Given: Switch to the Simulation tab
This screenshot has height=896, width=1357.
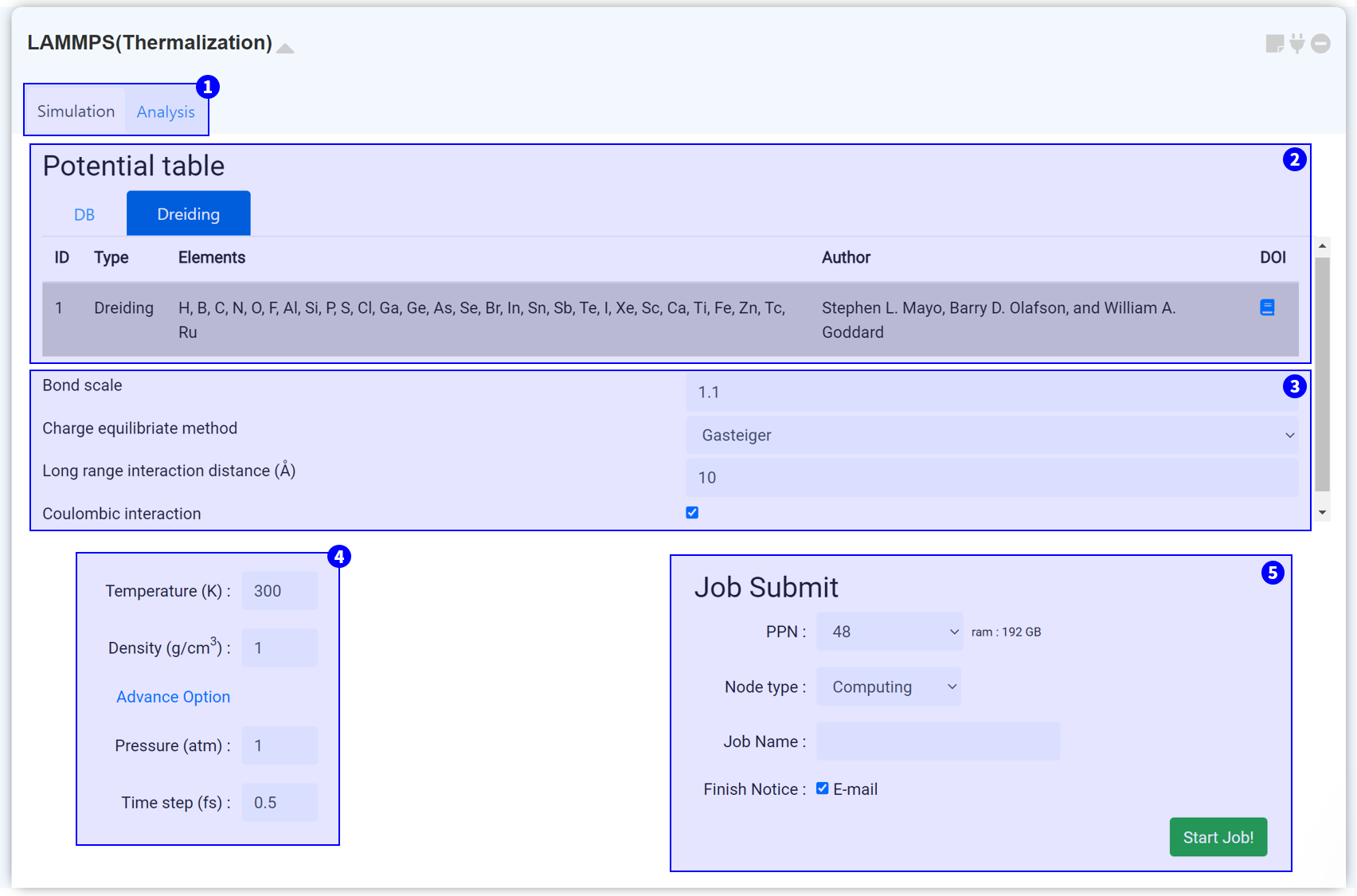Looking at the screenshot, I should 76,112.
